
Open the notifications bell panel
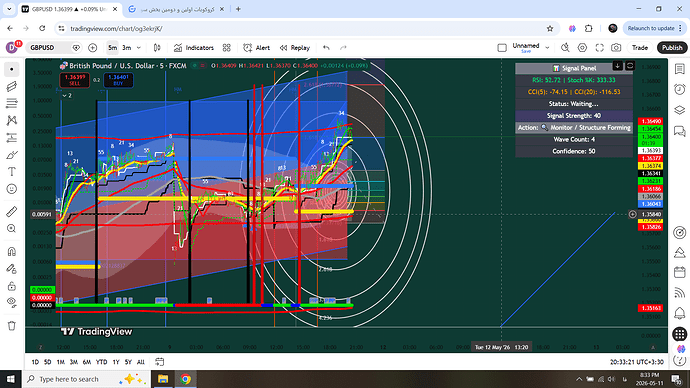click(x=679, y=313)
